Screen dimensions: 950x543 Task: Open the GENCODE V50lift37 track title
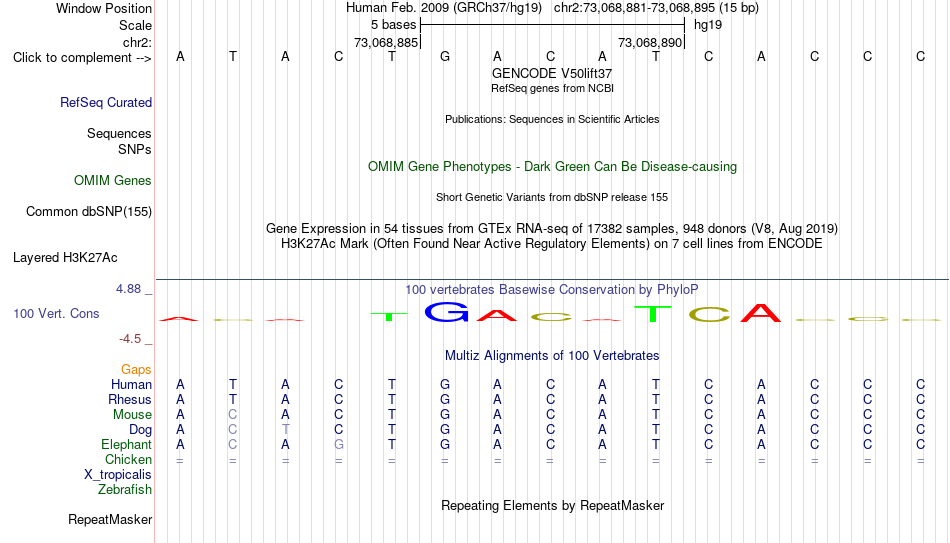click(552, 73)
